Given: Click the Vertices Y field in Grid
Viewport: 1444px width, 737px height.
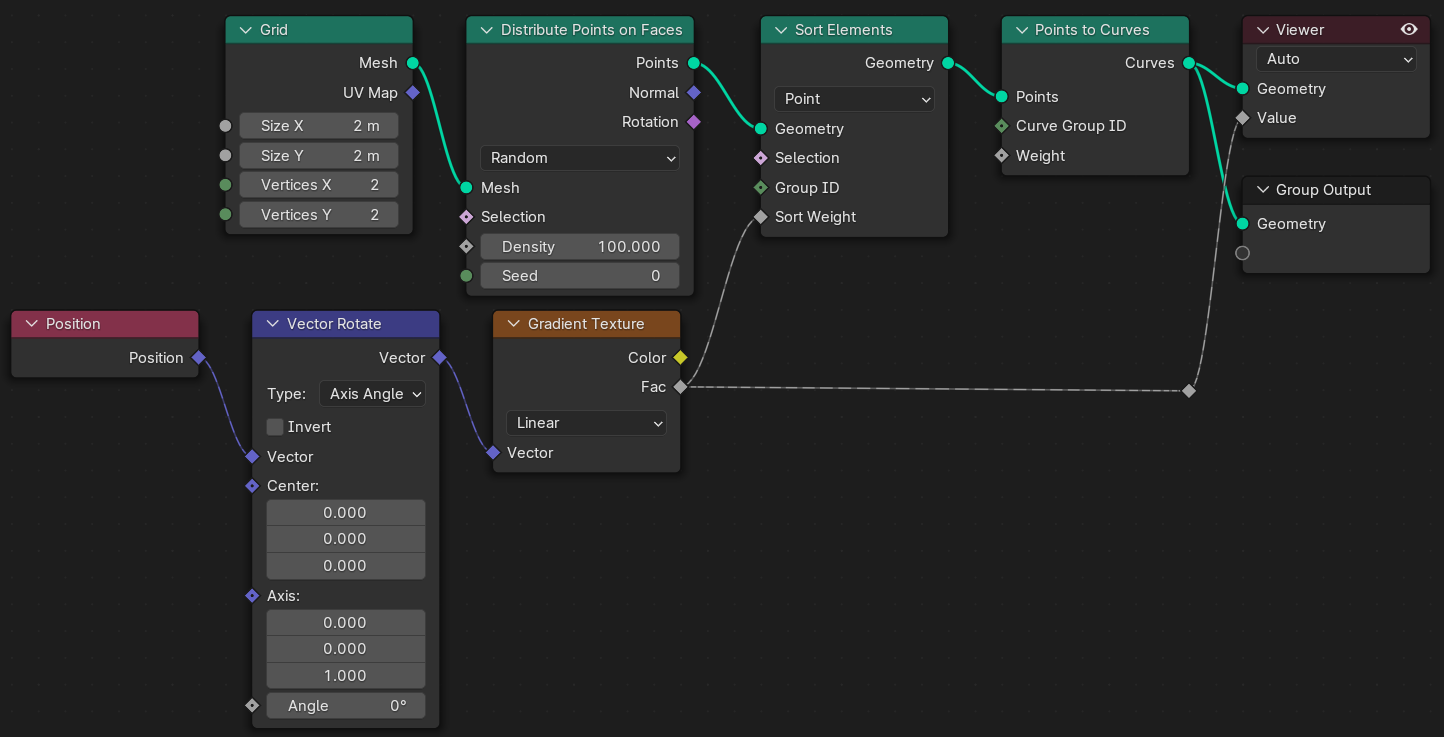Looking at the screenshot, I should [318, 215].
